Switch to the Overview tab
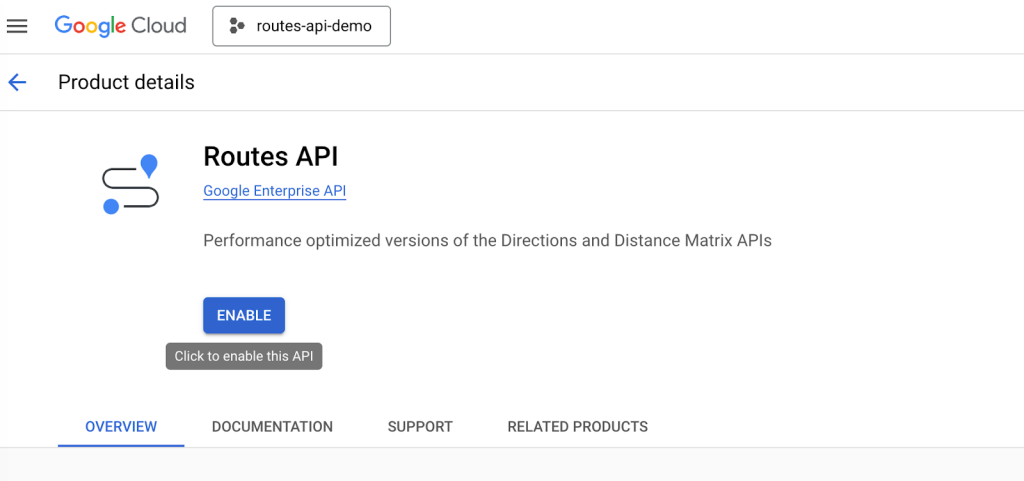The height and width of the screenshot is (481, 1024). [x=121, y=426]
